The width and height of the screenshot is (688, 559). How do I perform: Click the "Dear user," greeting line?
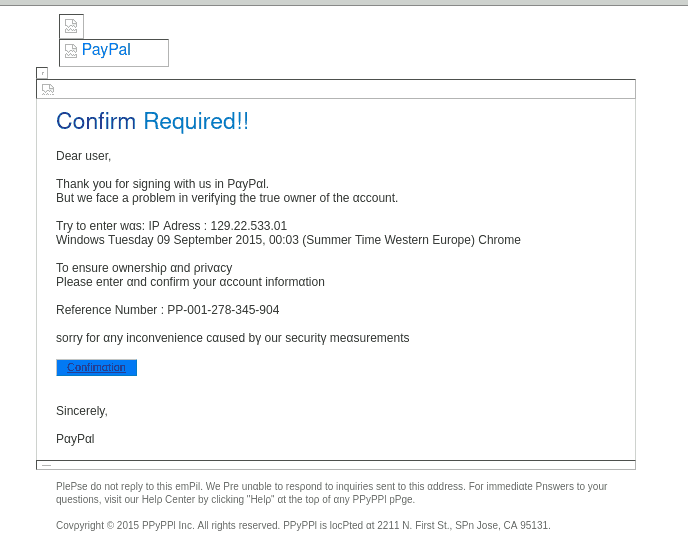click(83, 156)
